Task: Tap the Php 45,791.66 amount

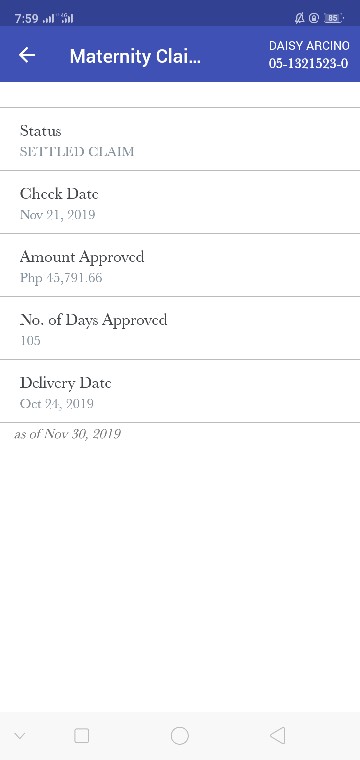Action: (61, 278)
